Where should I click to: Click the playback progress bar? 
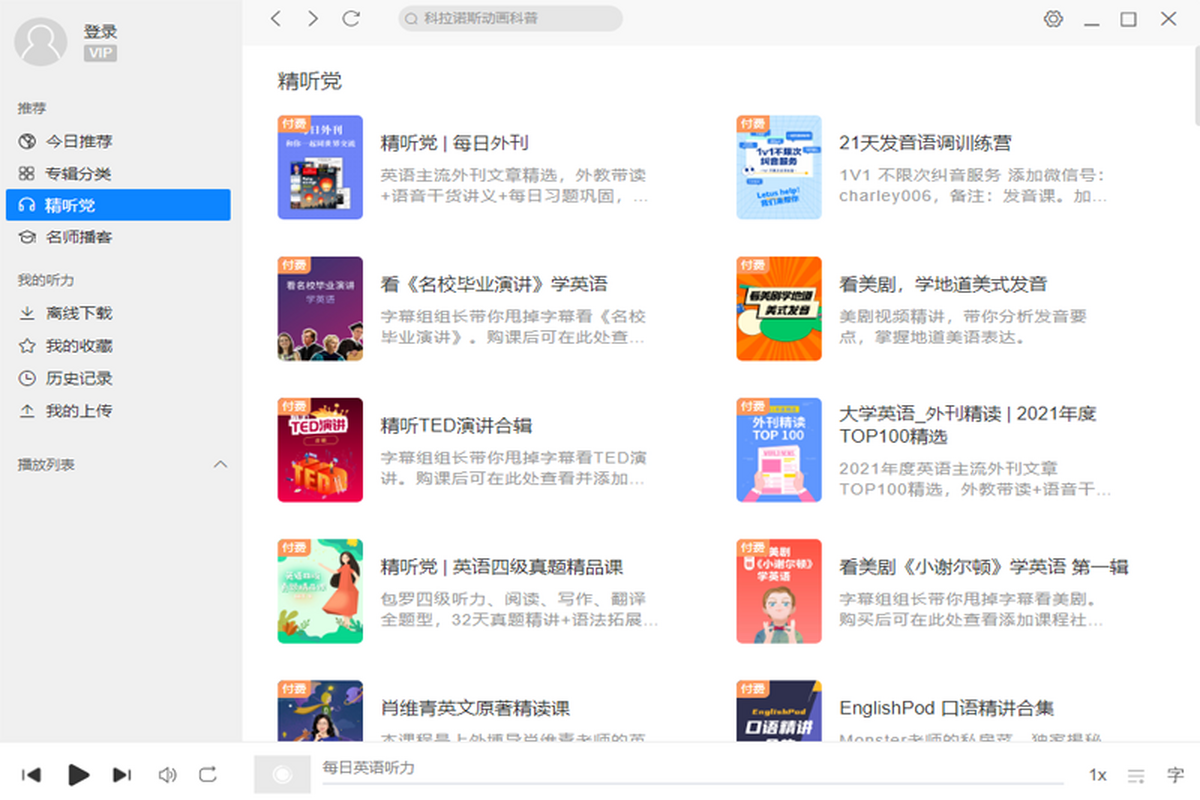(x=690, y=784)
